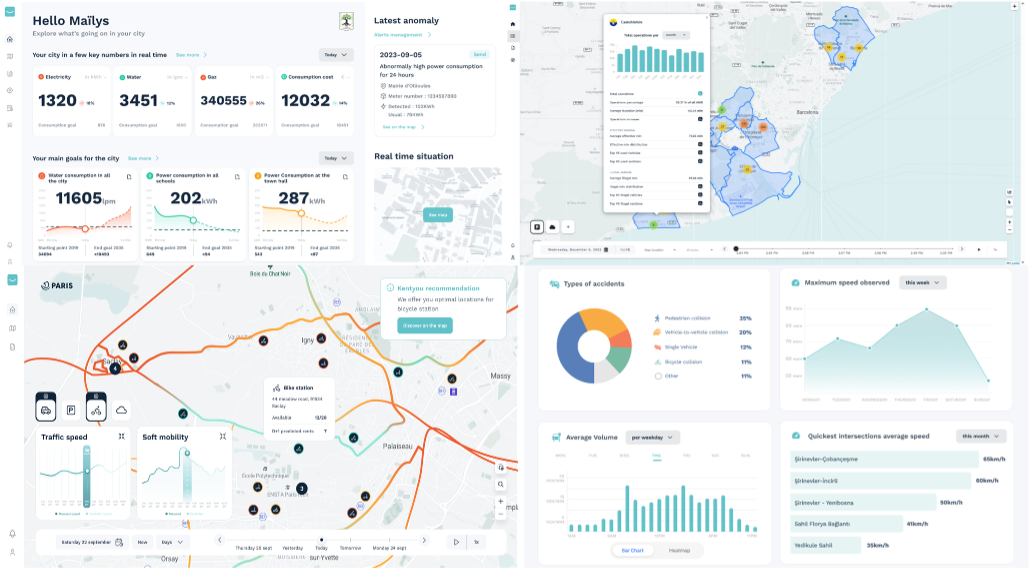Switch to the Heatmap tab
The width and height of the screenshot is (1031, 570).
click(x=683, y=550)
